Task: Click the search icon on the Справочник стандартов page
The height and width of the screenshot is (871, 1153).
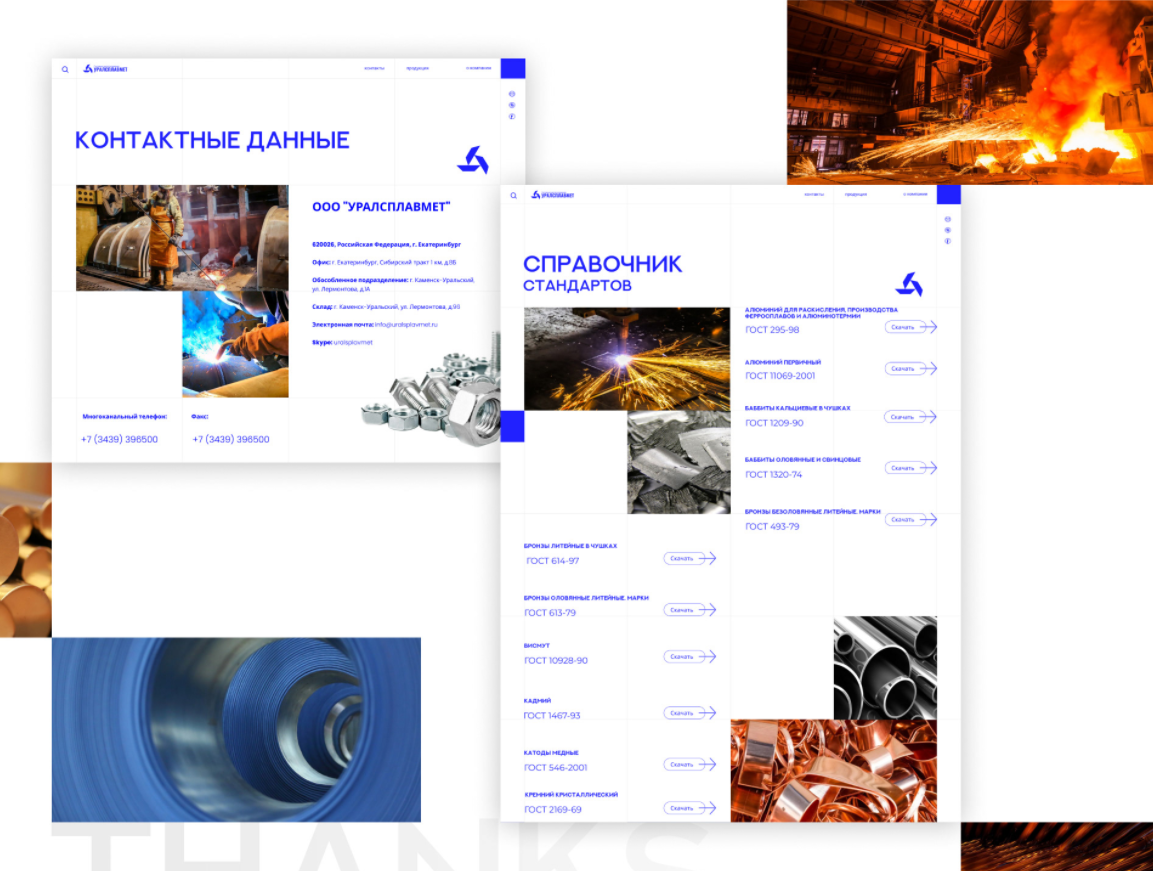Action: click(x=513, y=195)
